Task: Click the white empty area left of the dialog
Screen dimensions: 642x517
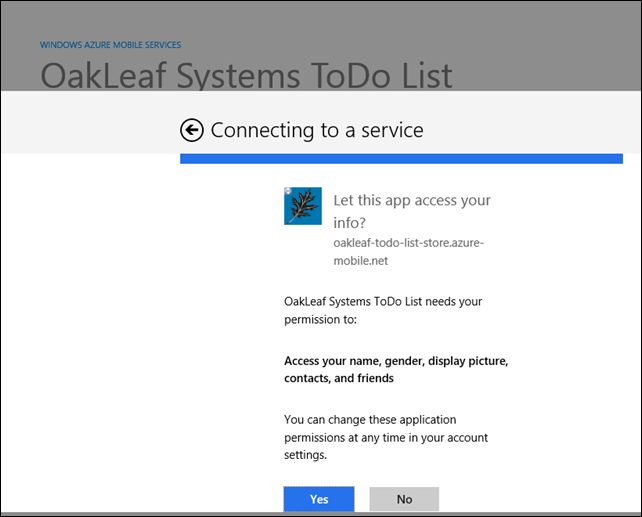Action: (x=90, y=330)
